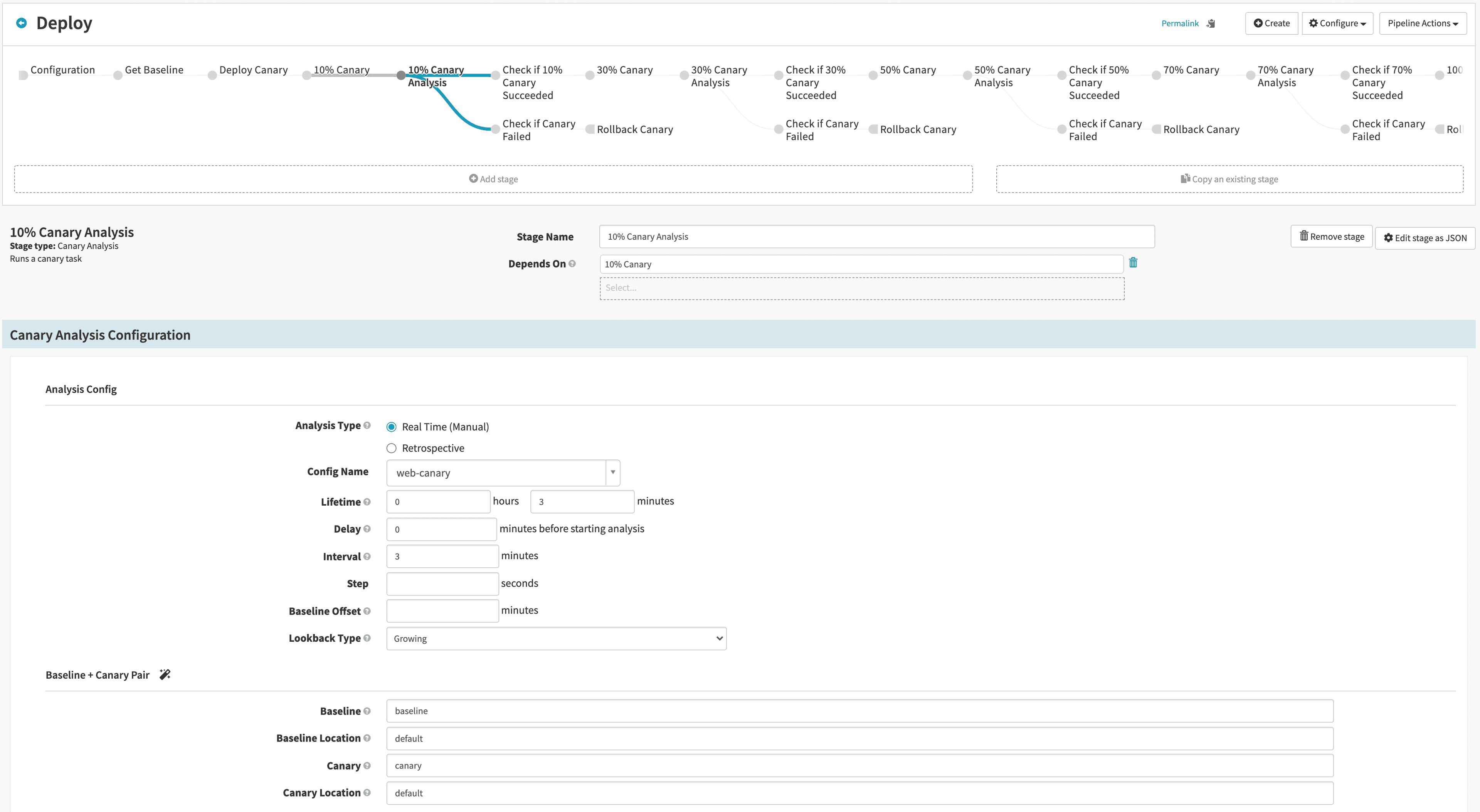The height and width of the screenshot is (812, 1480).
Task: Select the Real Time (Manual) radio button
Action: (x=391, y=427)
